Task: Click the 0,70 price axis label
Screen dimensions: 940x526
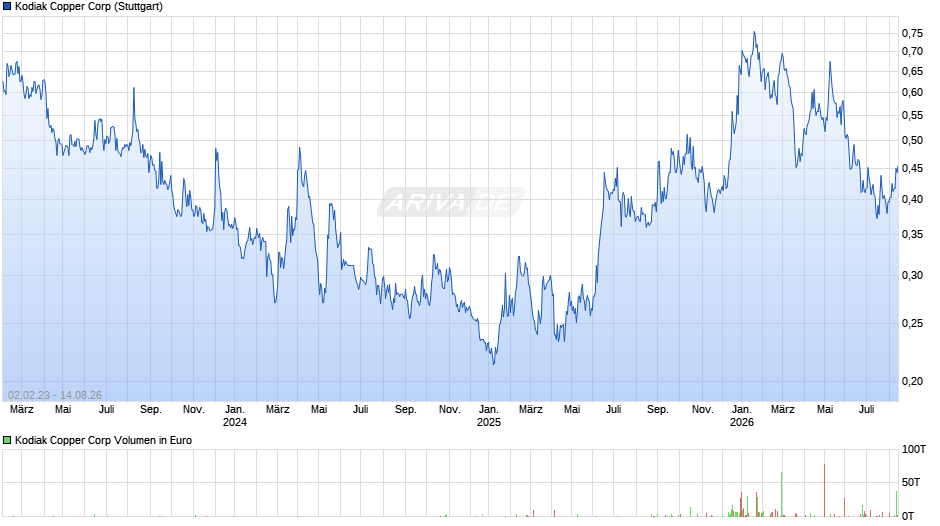Action: click(x=912, y=52)
